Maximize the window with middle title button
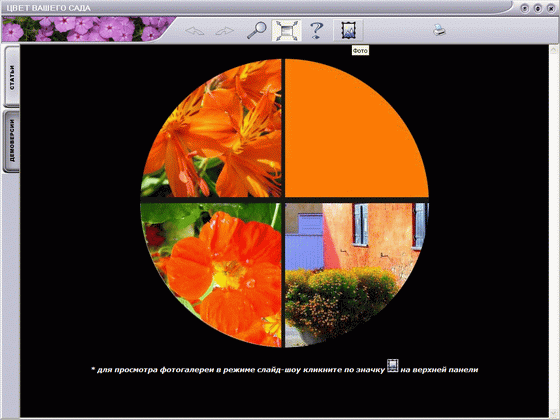 tap(538, 8)
